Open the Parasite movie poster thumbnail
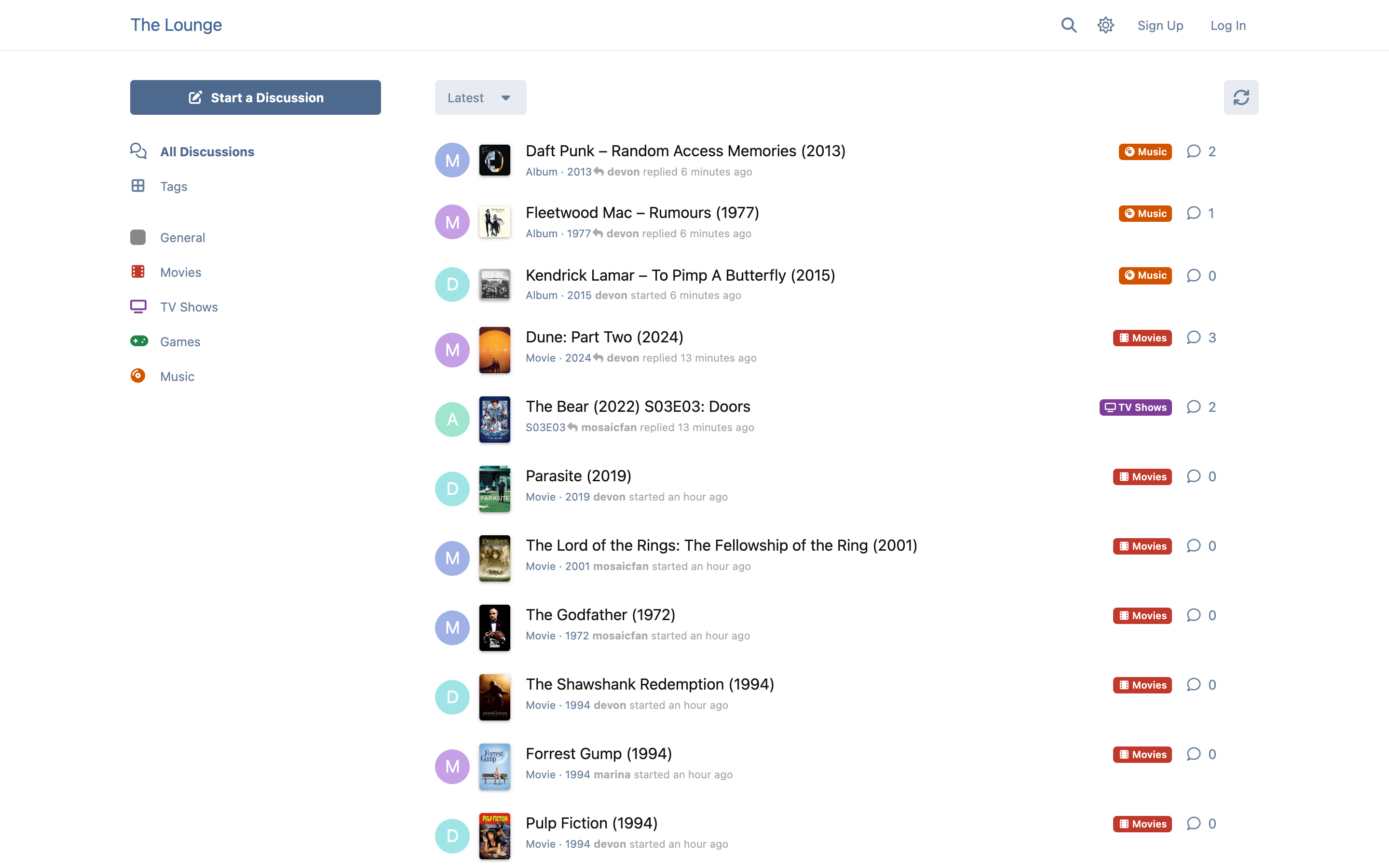Viewport: 1389px width, 868px height. (495, 488)
